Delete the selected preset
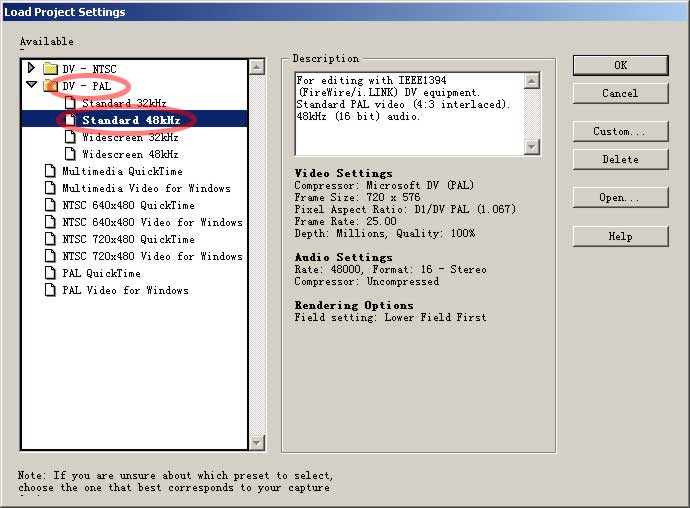Screen dimensions: 690x508 [620, 159]
